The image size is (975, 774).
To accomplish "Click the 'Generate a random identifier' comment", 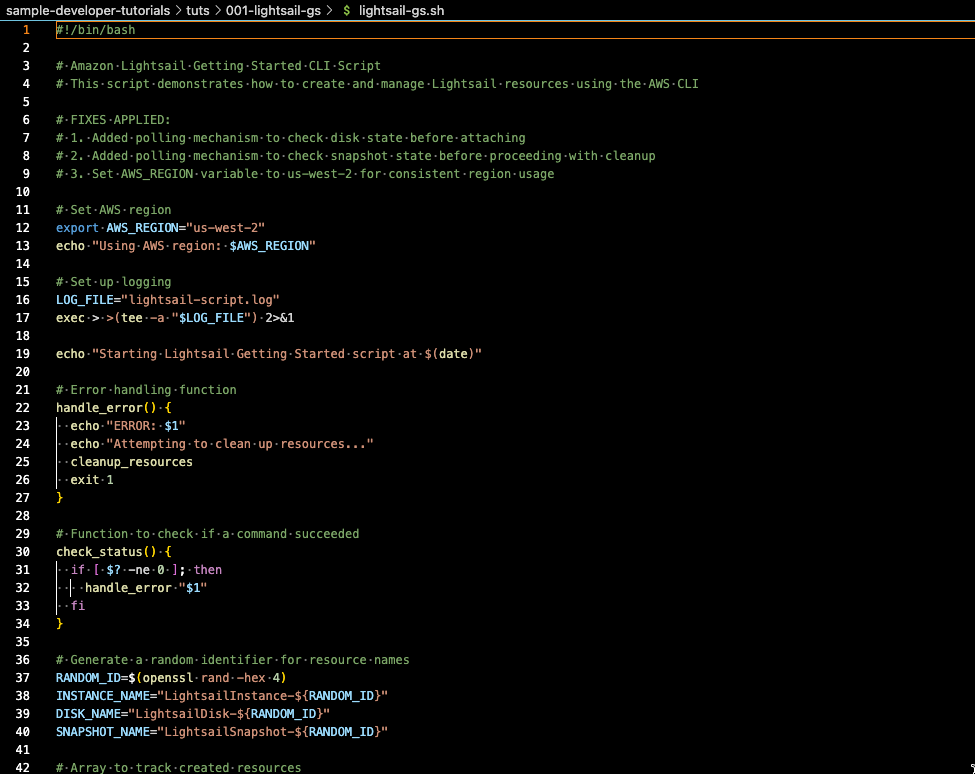I will (233, 661).
